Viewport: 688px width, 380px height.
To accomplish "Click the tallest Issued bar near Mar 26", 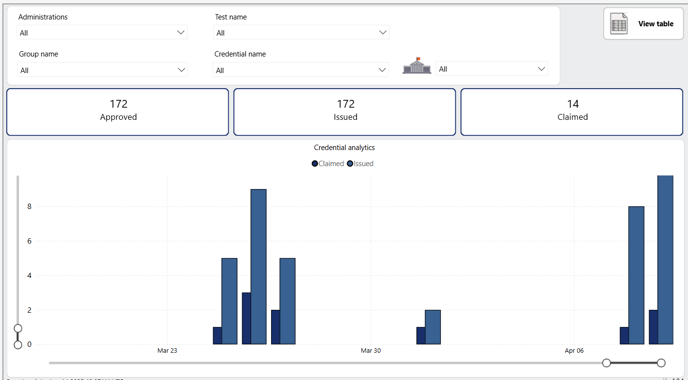I will tap(258, 267).
